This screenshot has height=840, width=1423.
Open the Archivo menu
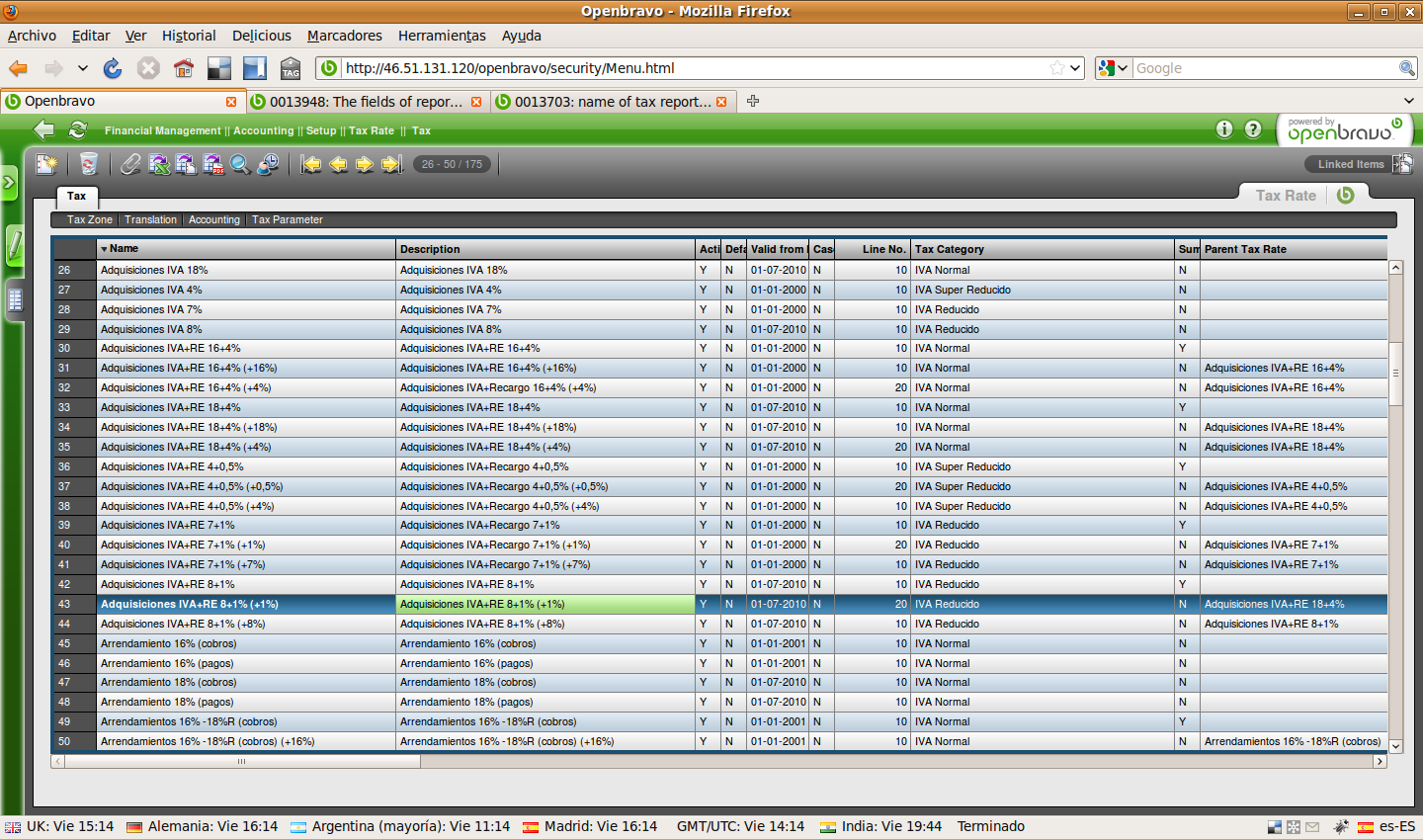point(32,36)
